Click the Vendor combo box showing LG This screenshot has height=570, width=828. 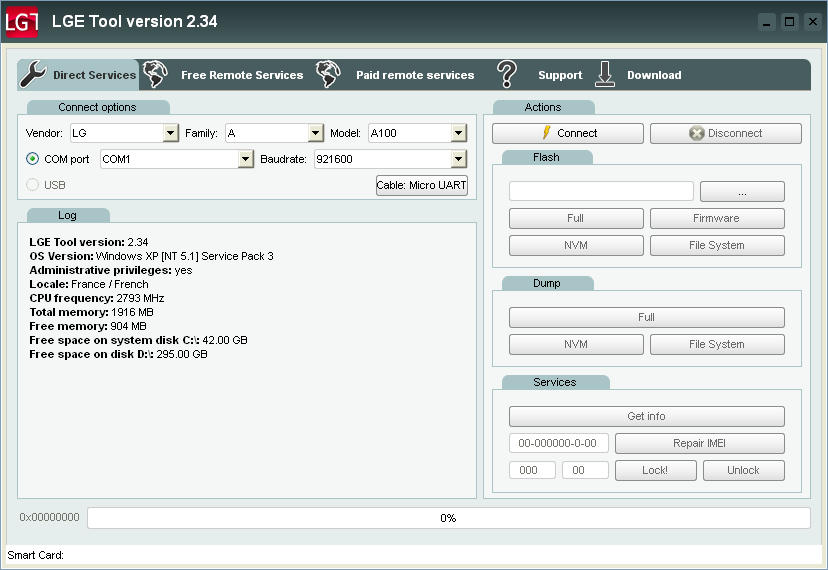[x=124, y=133]
